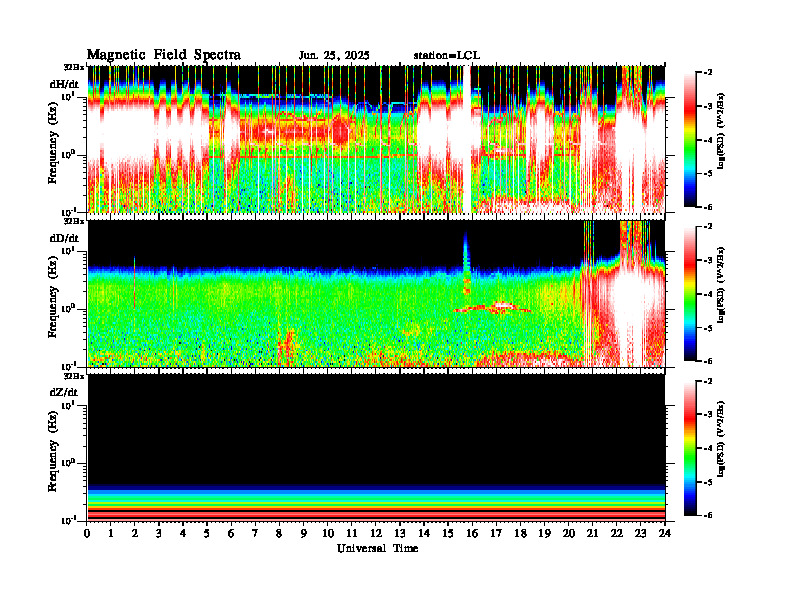
Task: Click the narrow blue burst near 15.7 UT in dD/dt
Action: point(466,263)
